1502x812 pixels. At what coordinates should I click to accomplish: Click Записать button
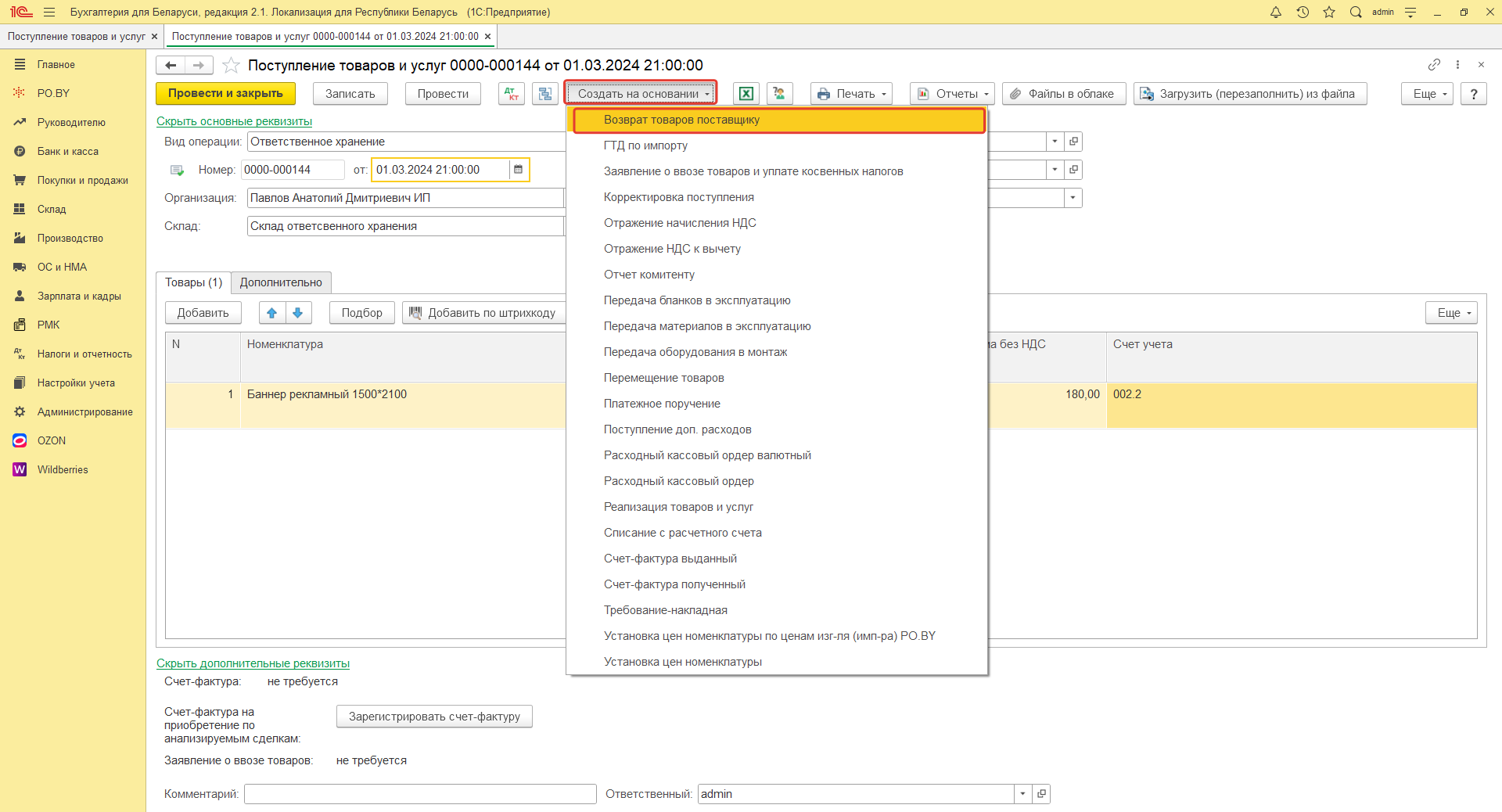click(x=350, y=94)
